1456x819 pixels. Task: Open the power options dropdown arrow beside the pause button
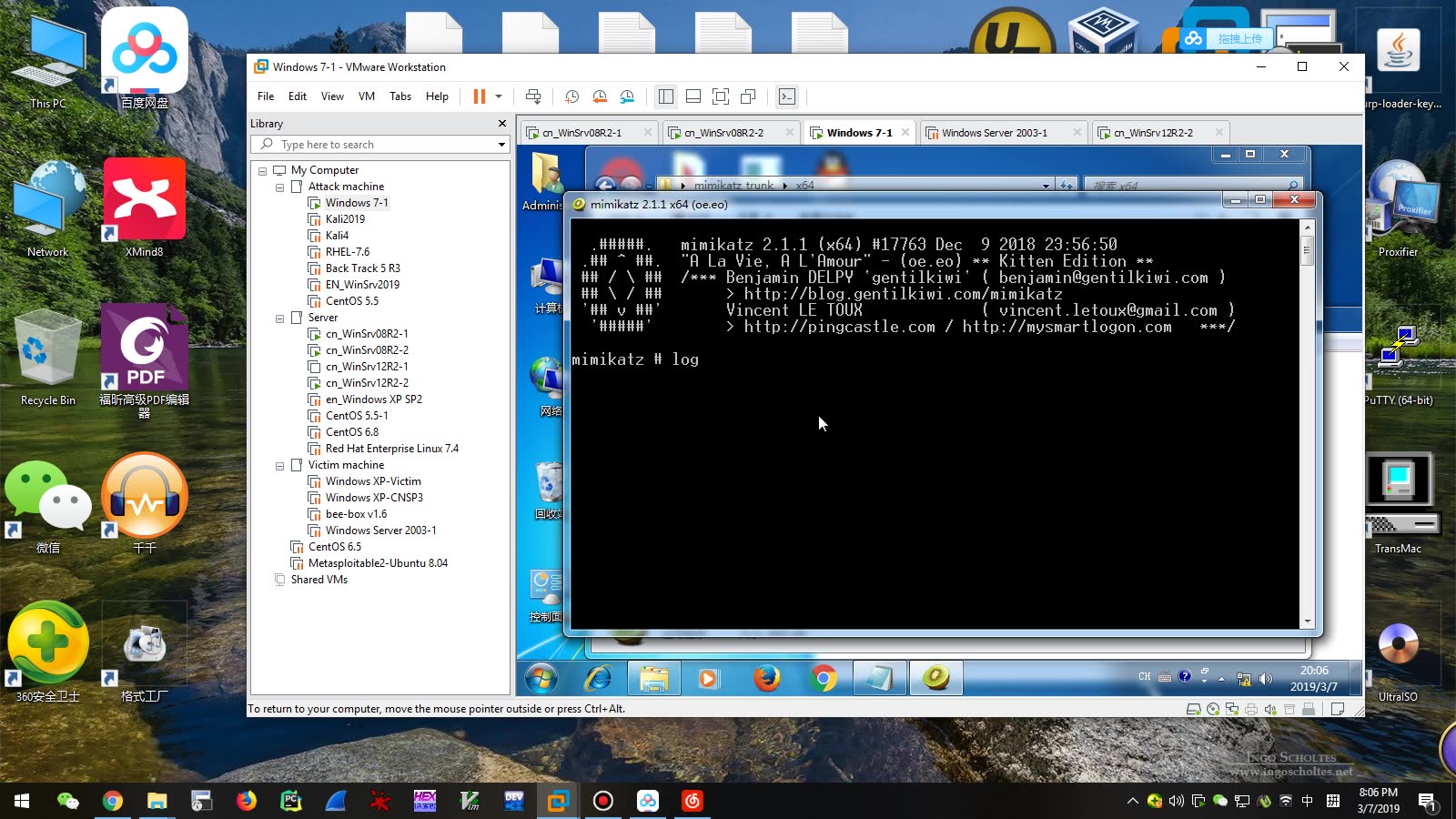499,96
